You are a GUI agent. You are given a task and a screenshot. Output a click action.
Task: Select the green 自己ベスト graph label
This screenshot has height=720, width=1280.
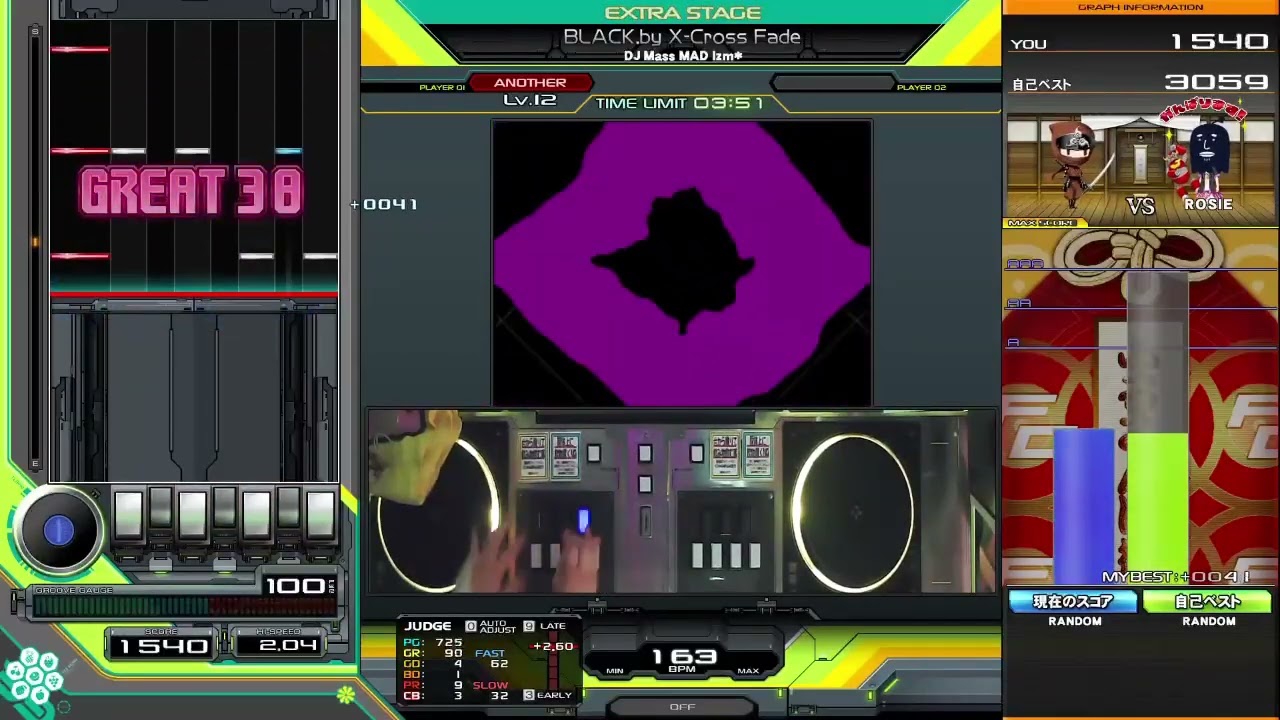pos(1208,602)
